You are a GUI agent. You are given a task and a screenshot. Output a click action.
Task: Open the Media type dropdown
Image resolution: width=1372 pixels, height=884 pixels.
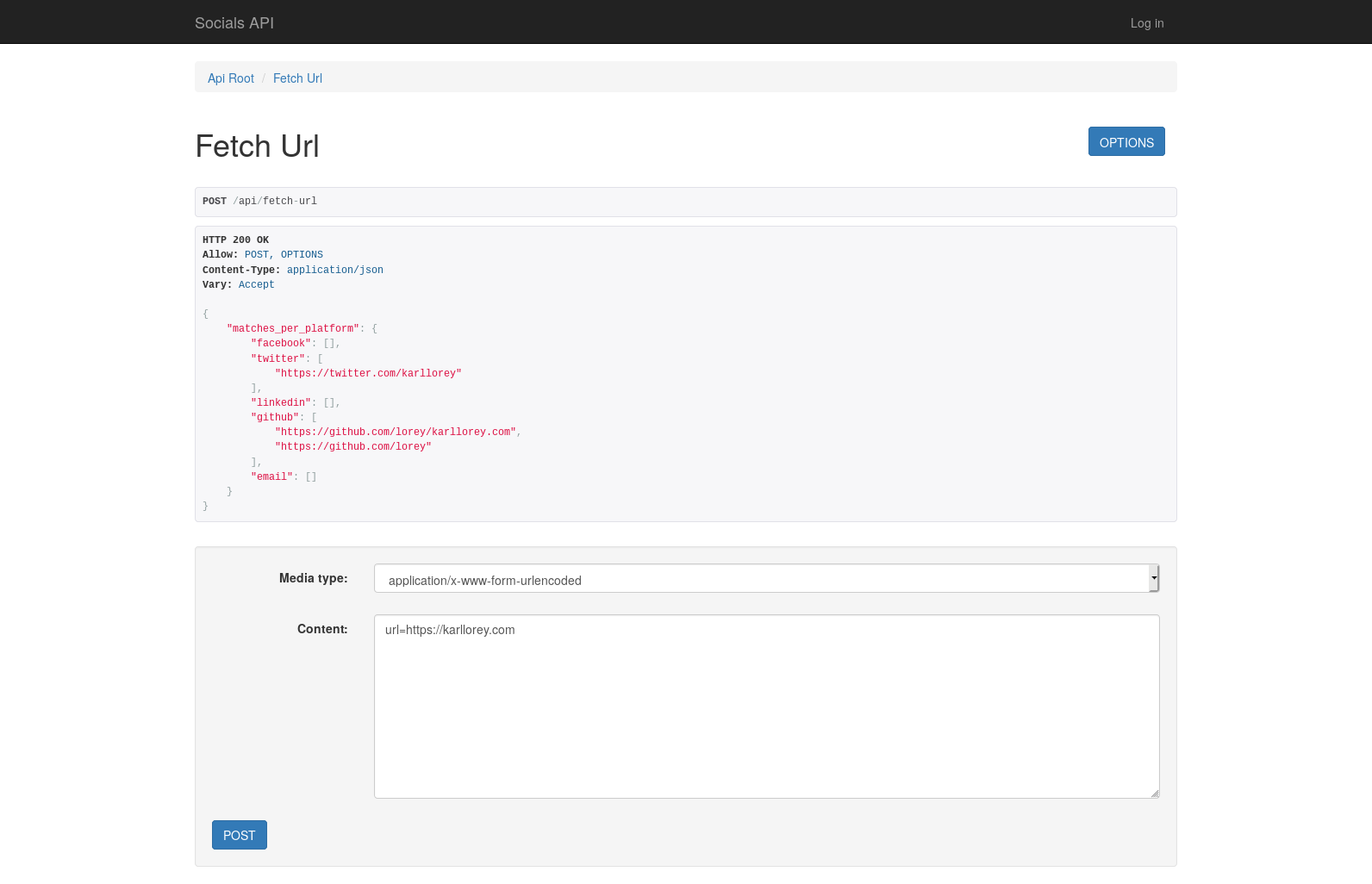click(767, 578)
